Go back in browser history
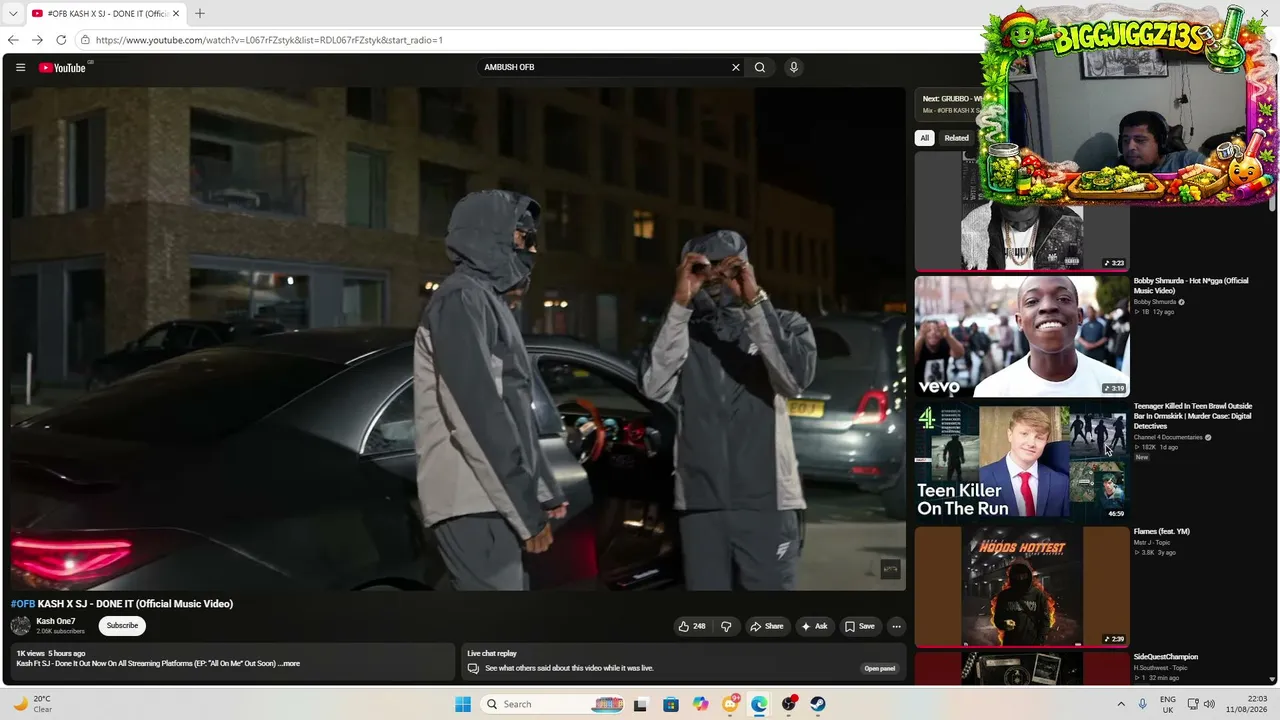This screenshot has width=1280, height=720. 13,40
